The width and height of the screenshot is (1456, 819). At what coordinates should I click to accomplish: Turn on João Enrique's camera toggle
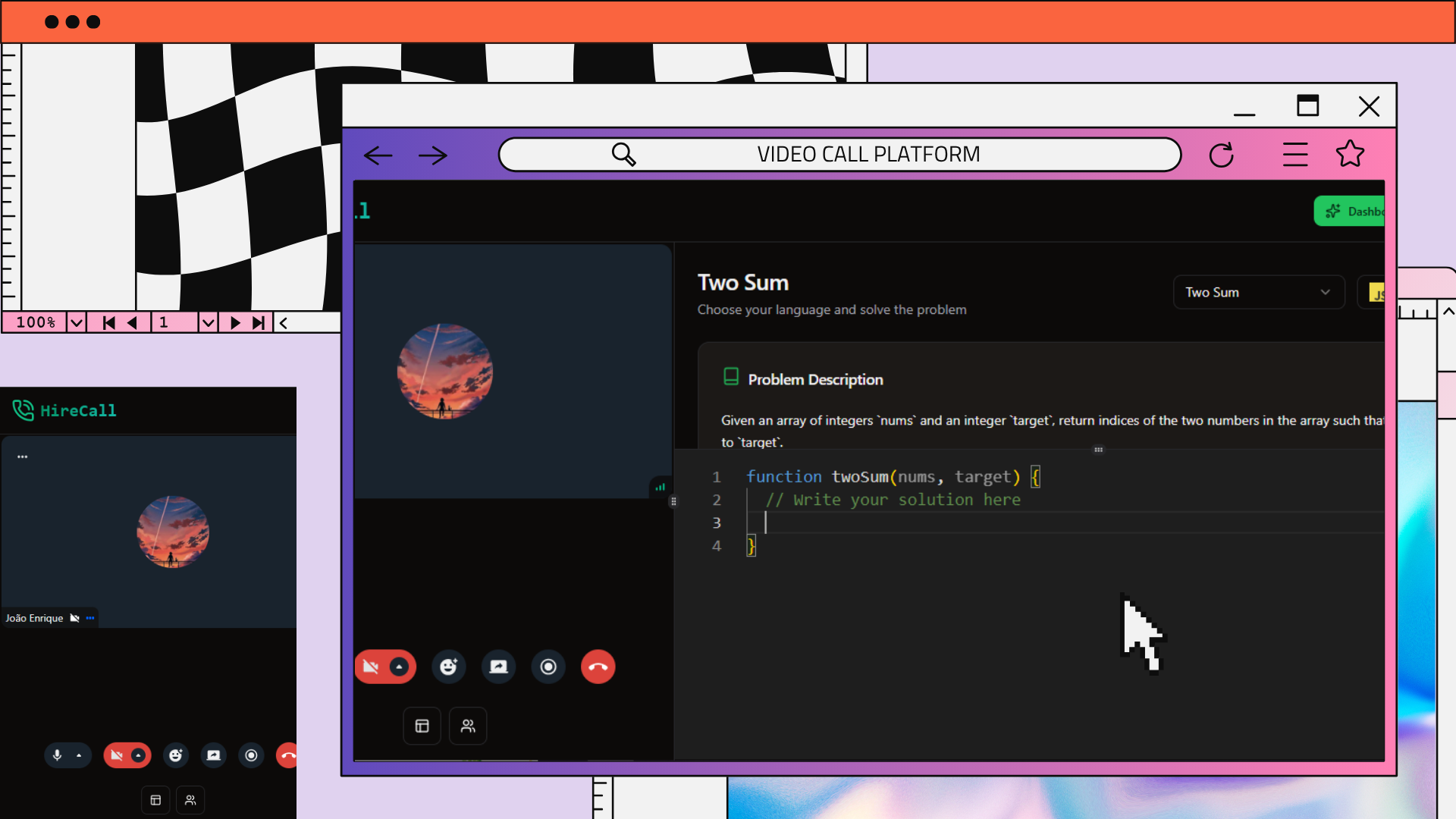[75, 618]
